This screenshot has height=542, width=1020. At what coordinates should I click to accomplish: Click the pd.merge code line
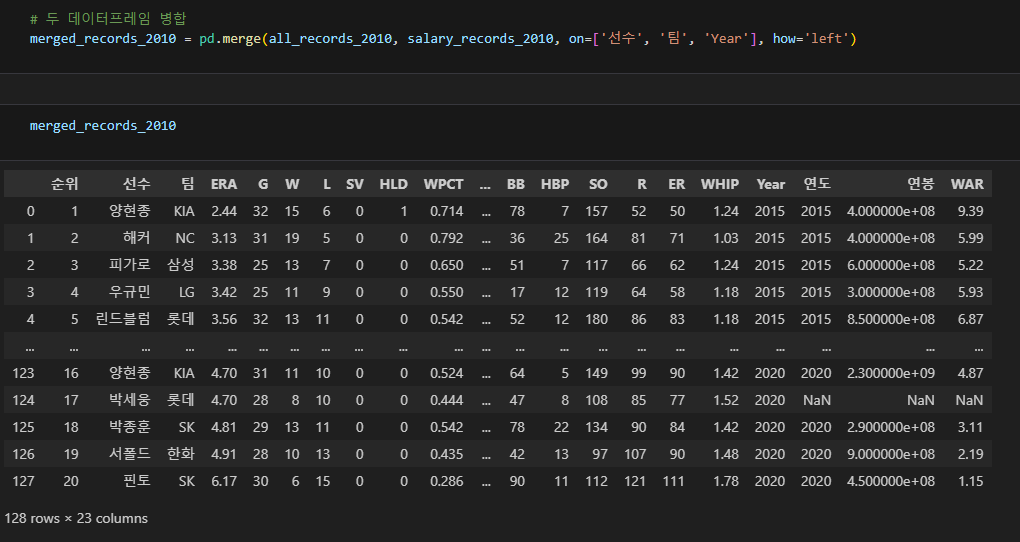coord(443,38)
